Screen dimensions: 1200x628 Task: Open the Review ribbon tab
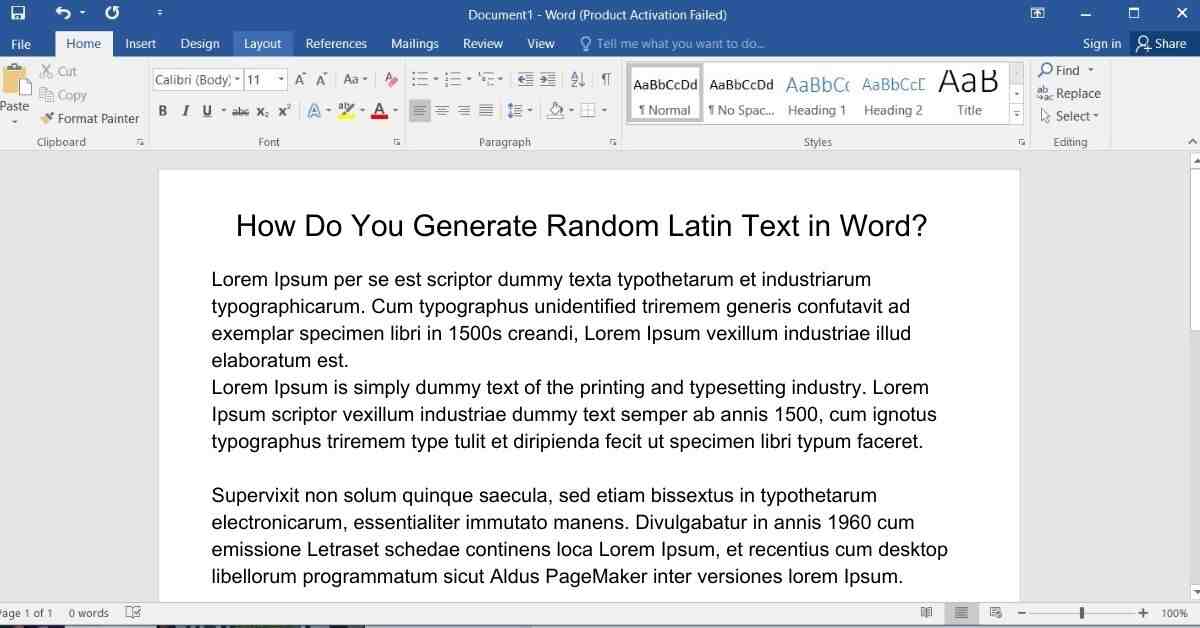tap(482, 44)
